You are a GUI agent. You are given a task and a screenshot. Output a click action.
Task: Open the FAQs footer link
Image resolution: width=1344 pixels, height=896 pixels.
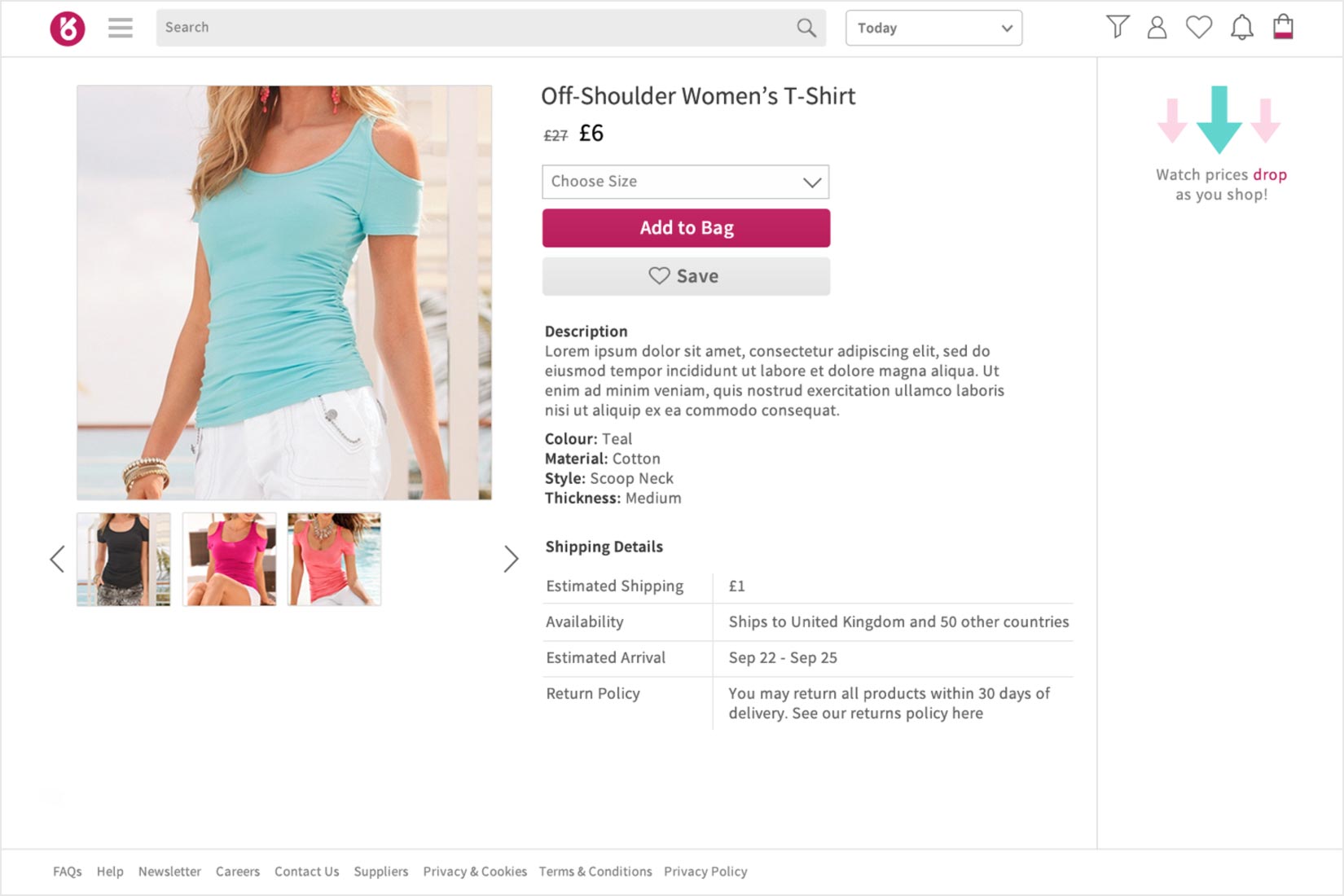(x=68, y=872)
